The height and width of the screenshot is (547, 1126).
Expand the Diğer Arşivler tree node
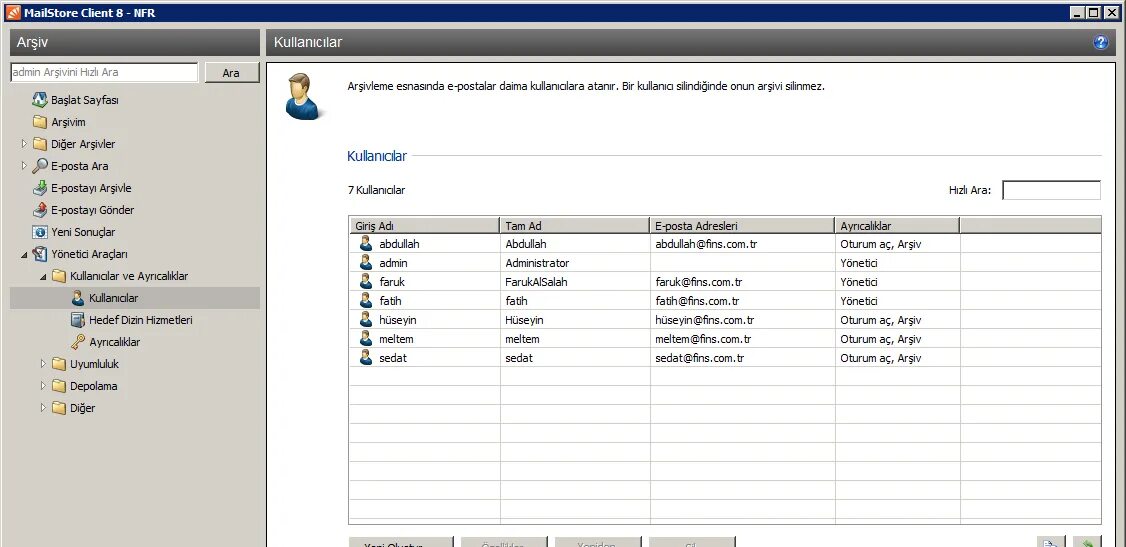click(24, 144)
